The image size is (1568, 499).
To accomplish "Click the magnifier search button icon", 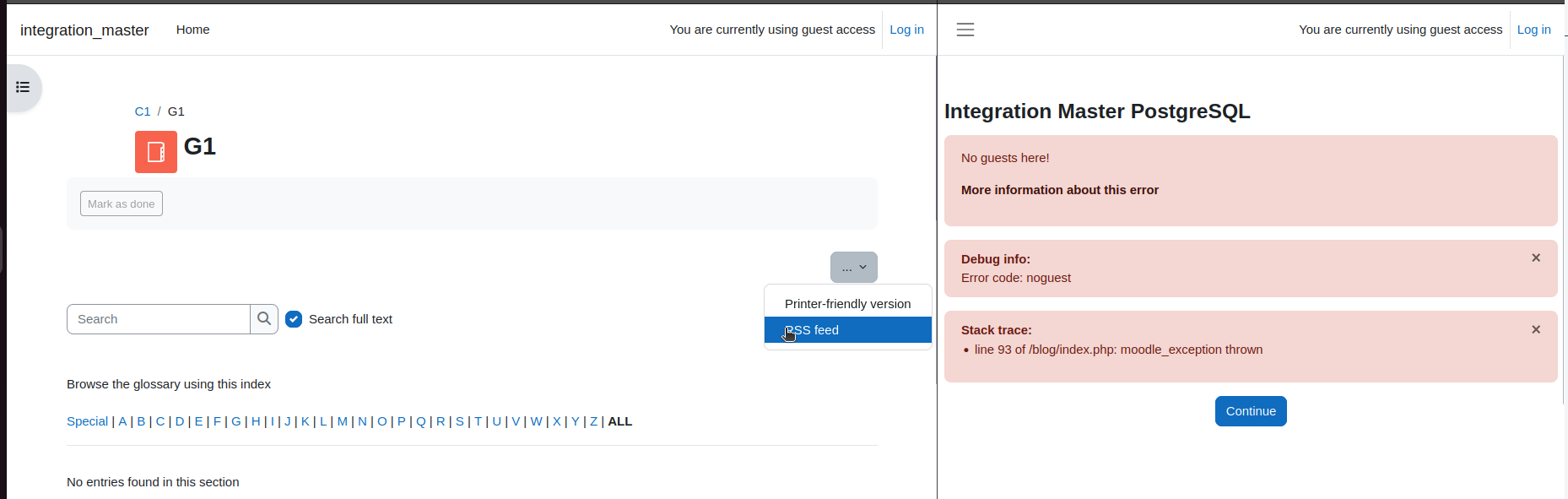I will tap(264, 319).
